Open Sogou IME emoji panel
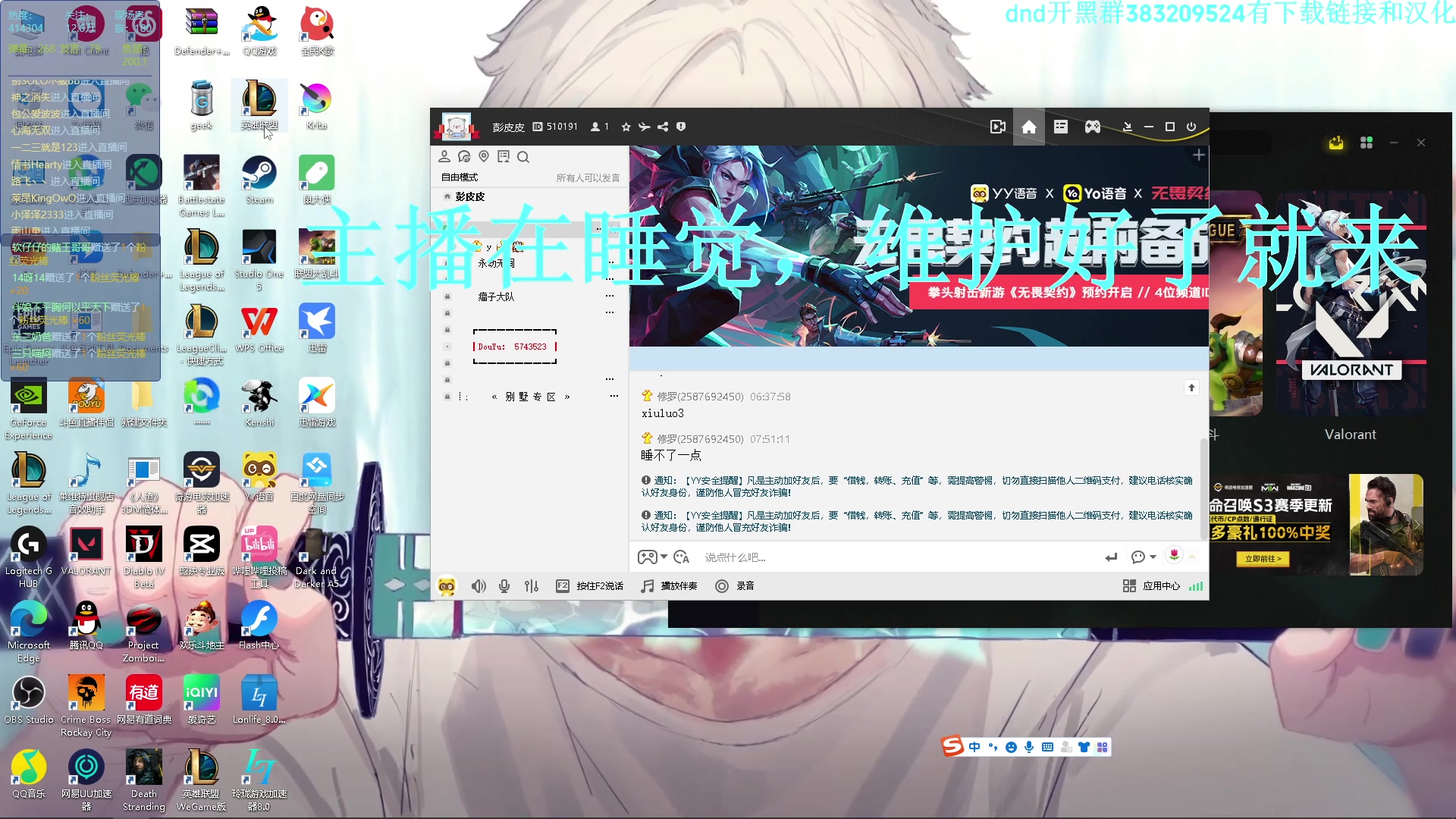The image size is (1456, 819). 1011,747
